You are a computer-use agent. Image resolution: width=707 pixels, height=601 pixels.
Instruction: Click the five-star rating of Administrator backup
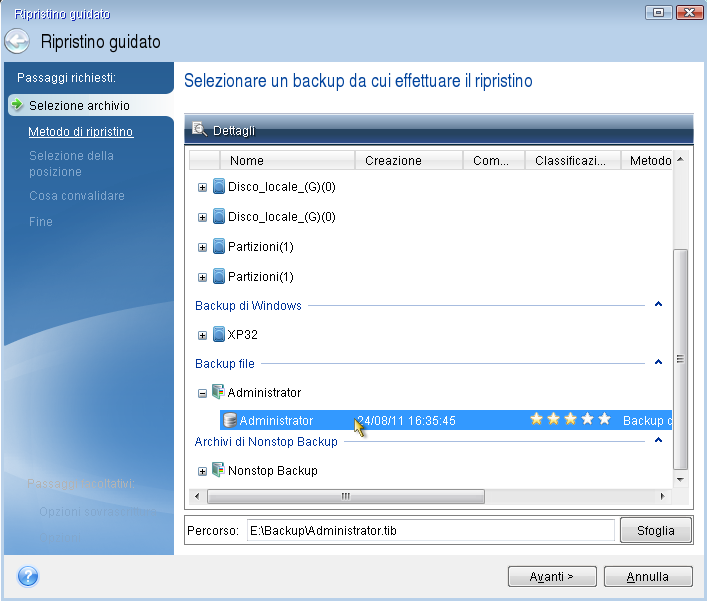[x=570, y=421]
